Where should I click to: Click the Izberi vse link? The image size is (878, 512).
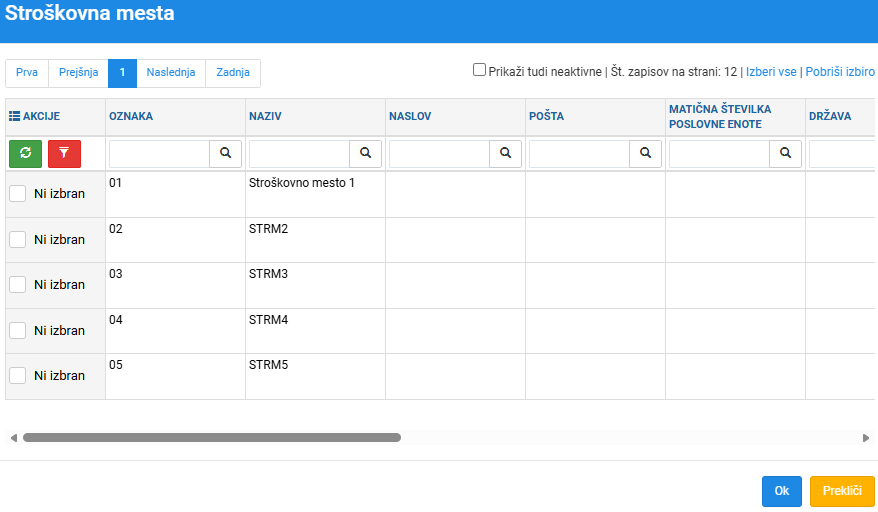[x=771, y=72]
